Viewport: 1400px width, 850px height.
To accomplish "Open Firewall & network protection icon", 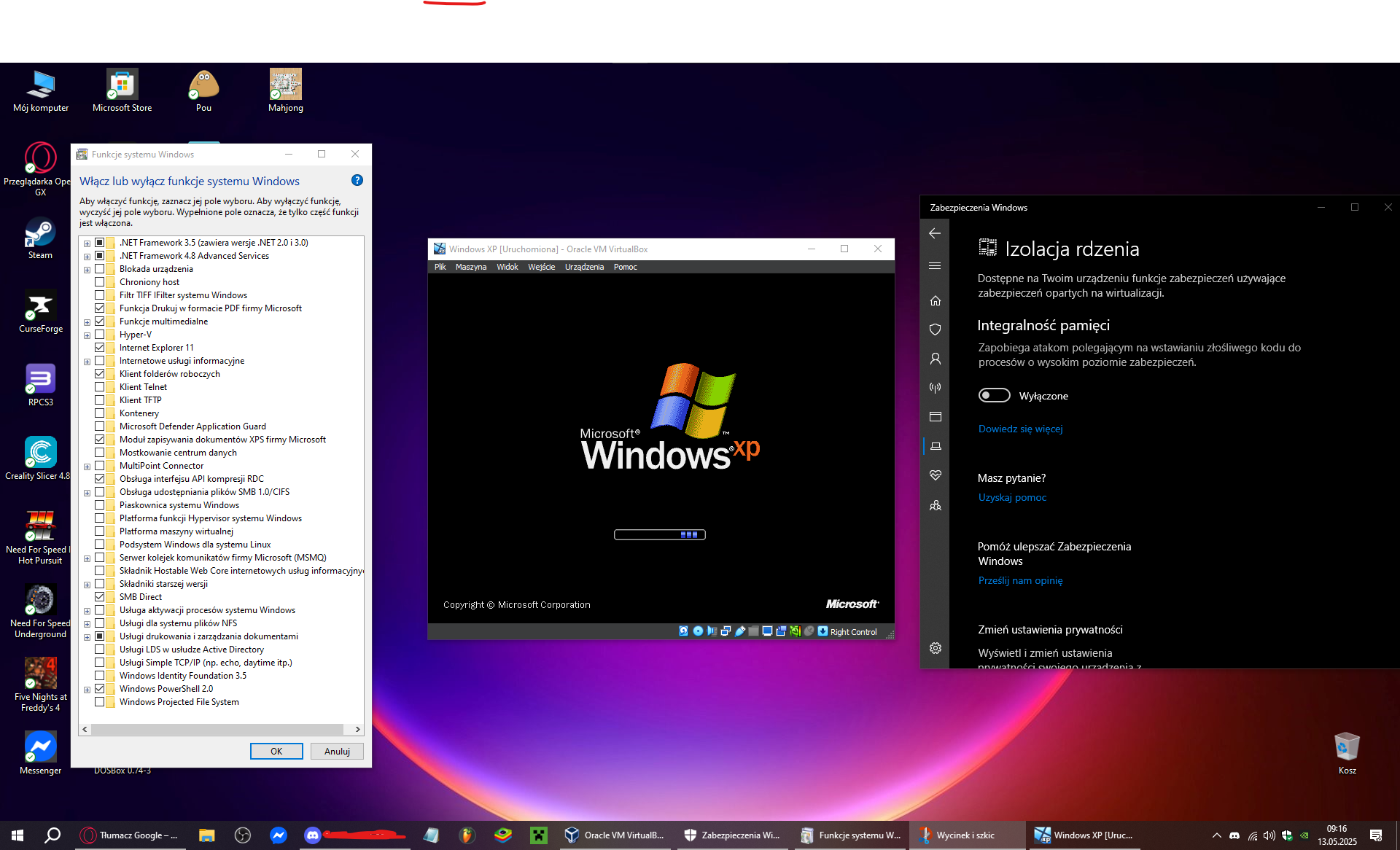I will pyautogui.click(x=936, y=388).
